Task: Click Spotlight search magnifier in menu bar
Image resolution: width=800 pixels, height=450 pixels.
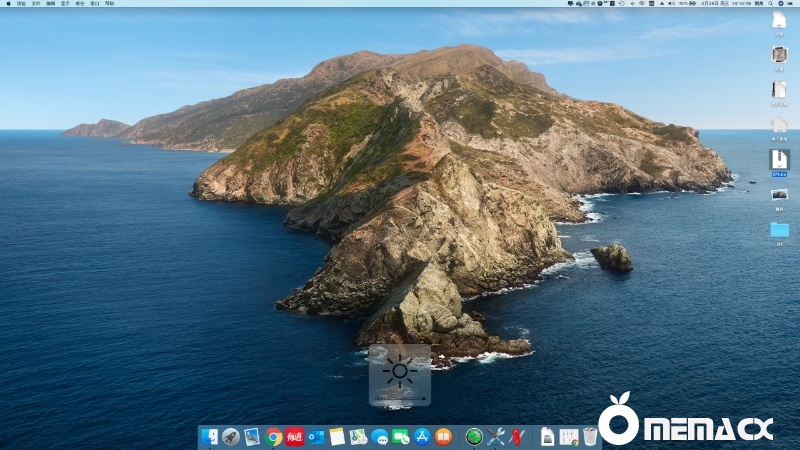Action: (x=771, y=4)
